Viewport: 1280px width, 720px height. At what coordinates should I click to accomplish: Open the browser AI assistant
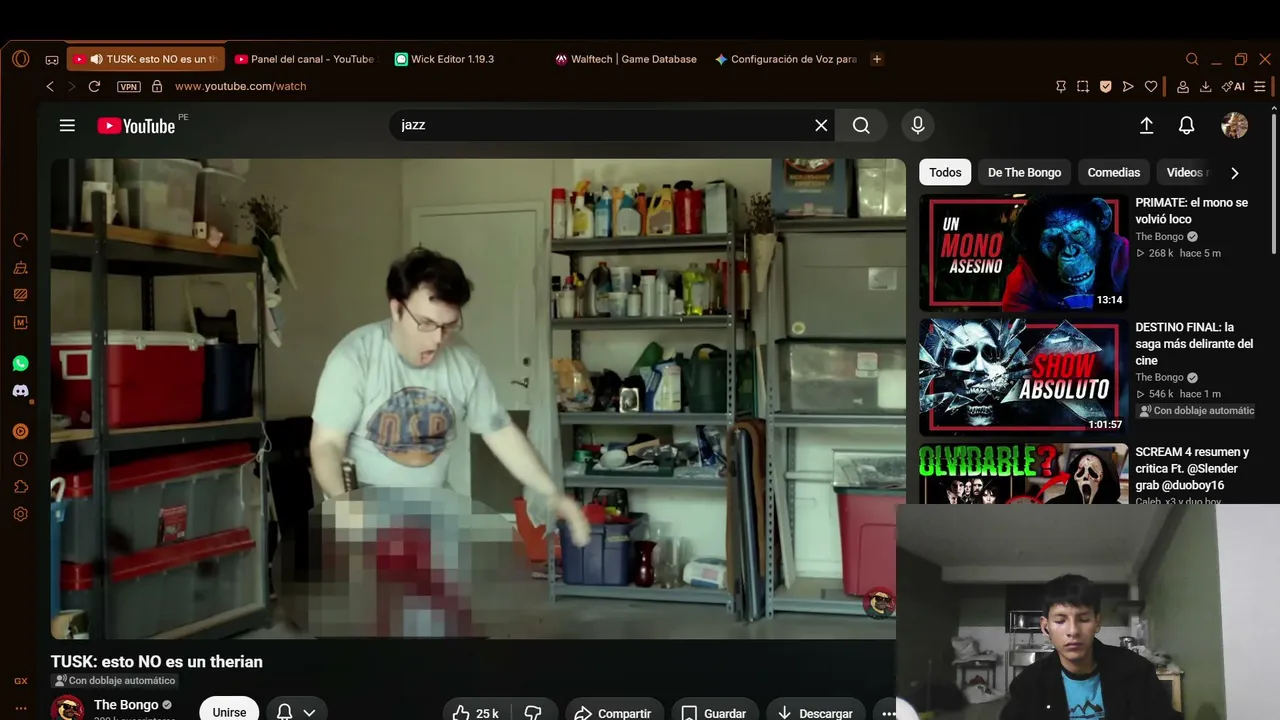point(1234,87)
